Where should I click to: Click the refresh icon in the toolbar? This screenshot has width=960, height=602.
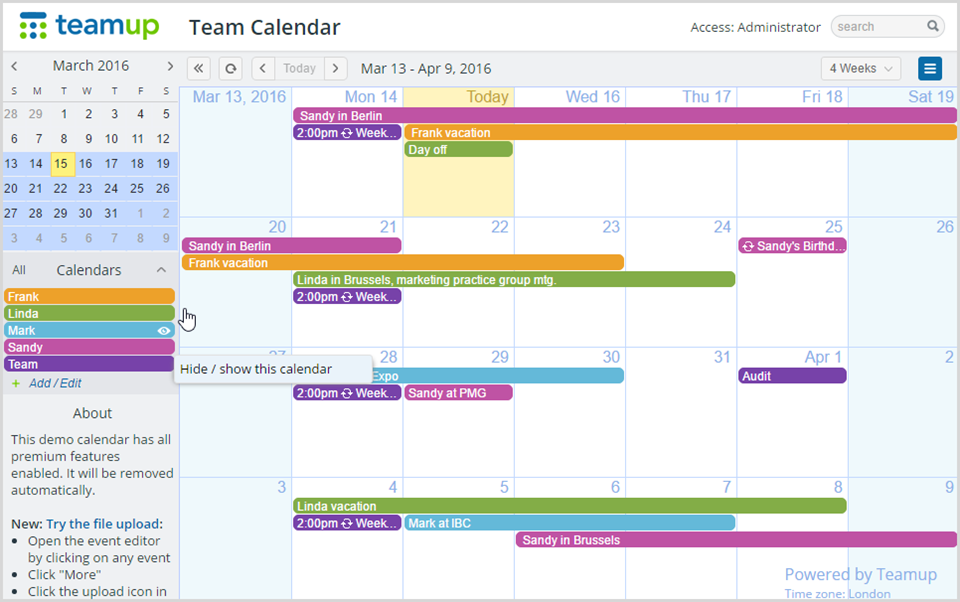230,68
